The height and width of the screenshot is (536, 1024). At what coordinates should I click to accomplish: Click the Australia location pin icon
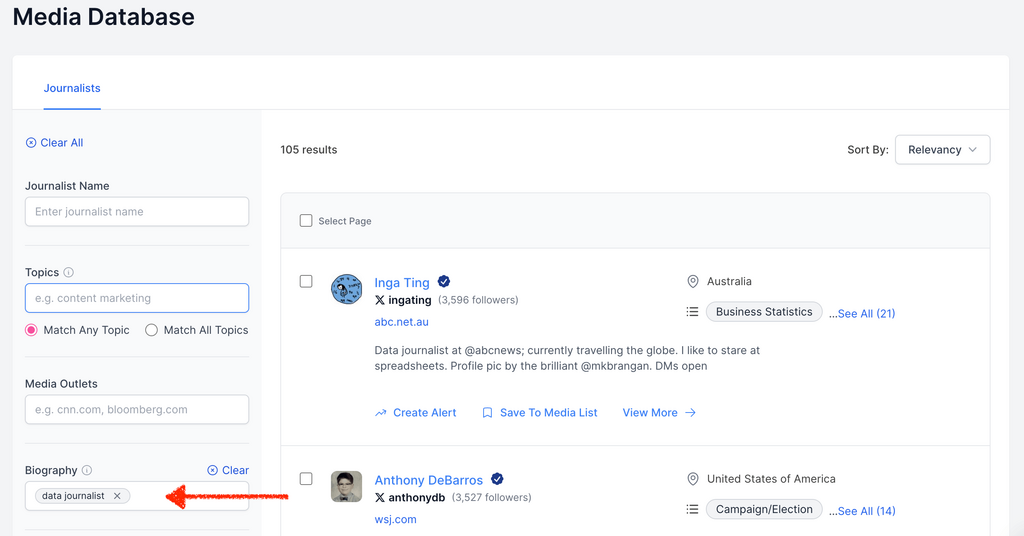(x=693, y=282)
